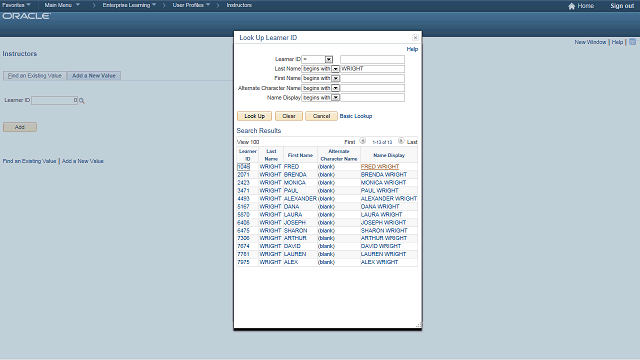This screenshot has height=360, width=640.
Task: Select Learner ID 5870 result
Action: pos(243,214)
